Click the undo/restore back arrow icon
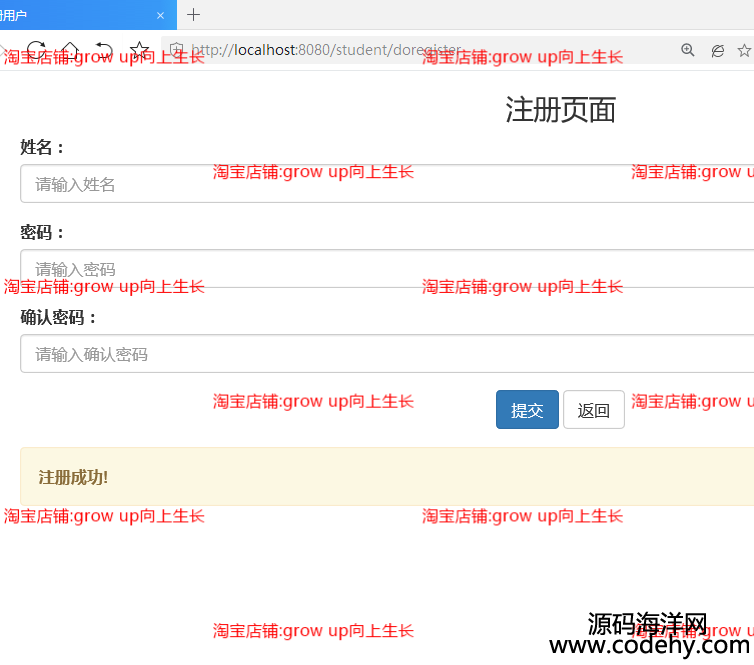This screenshot has width=754, height=665. [104, 50]
